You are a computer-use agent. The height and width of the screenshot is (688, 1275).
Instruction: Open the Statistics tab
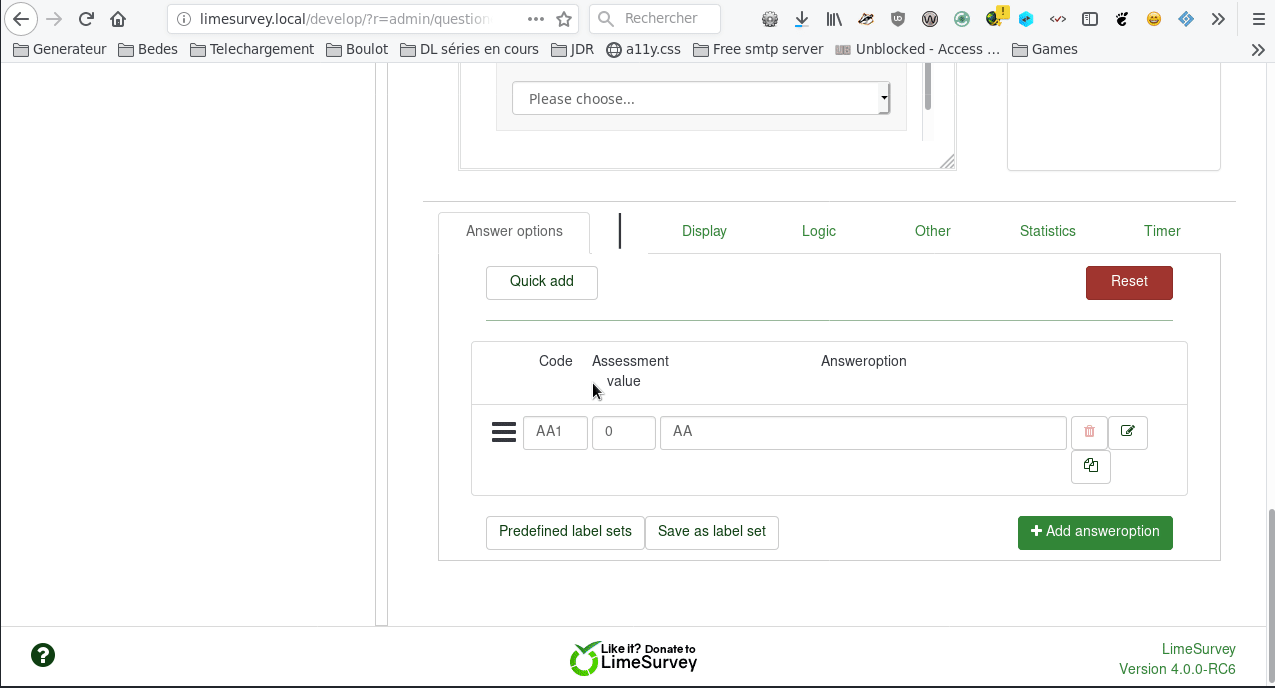(x=1047, y=231)
